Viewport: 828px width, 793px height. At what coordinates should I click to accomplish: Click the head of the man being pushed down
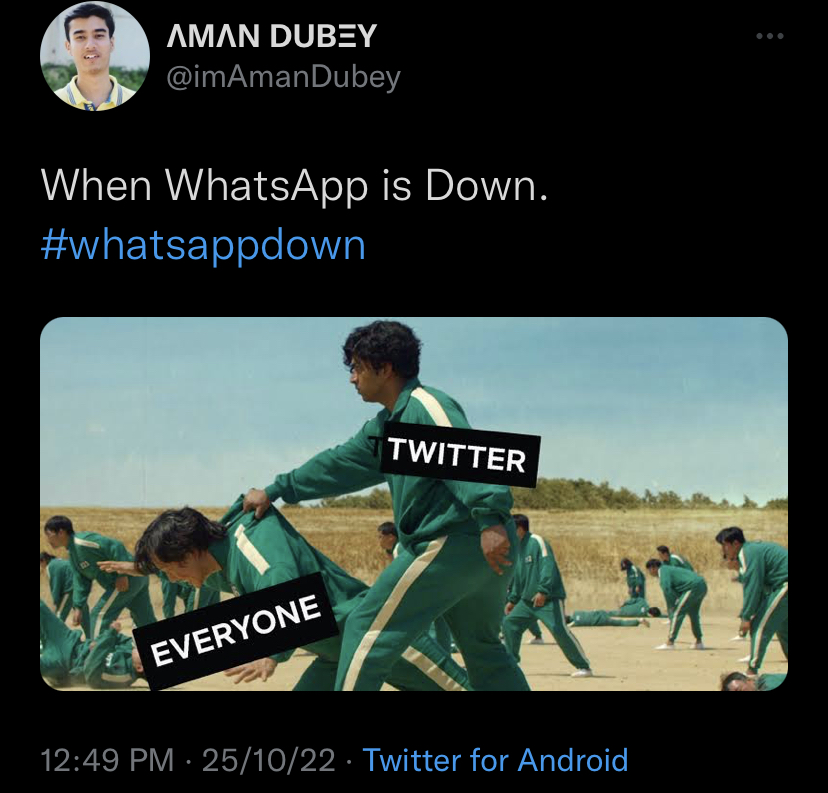tap(174, 543)
